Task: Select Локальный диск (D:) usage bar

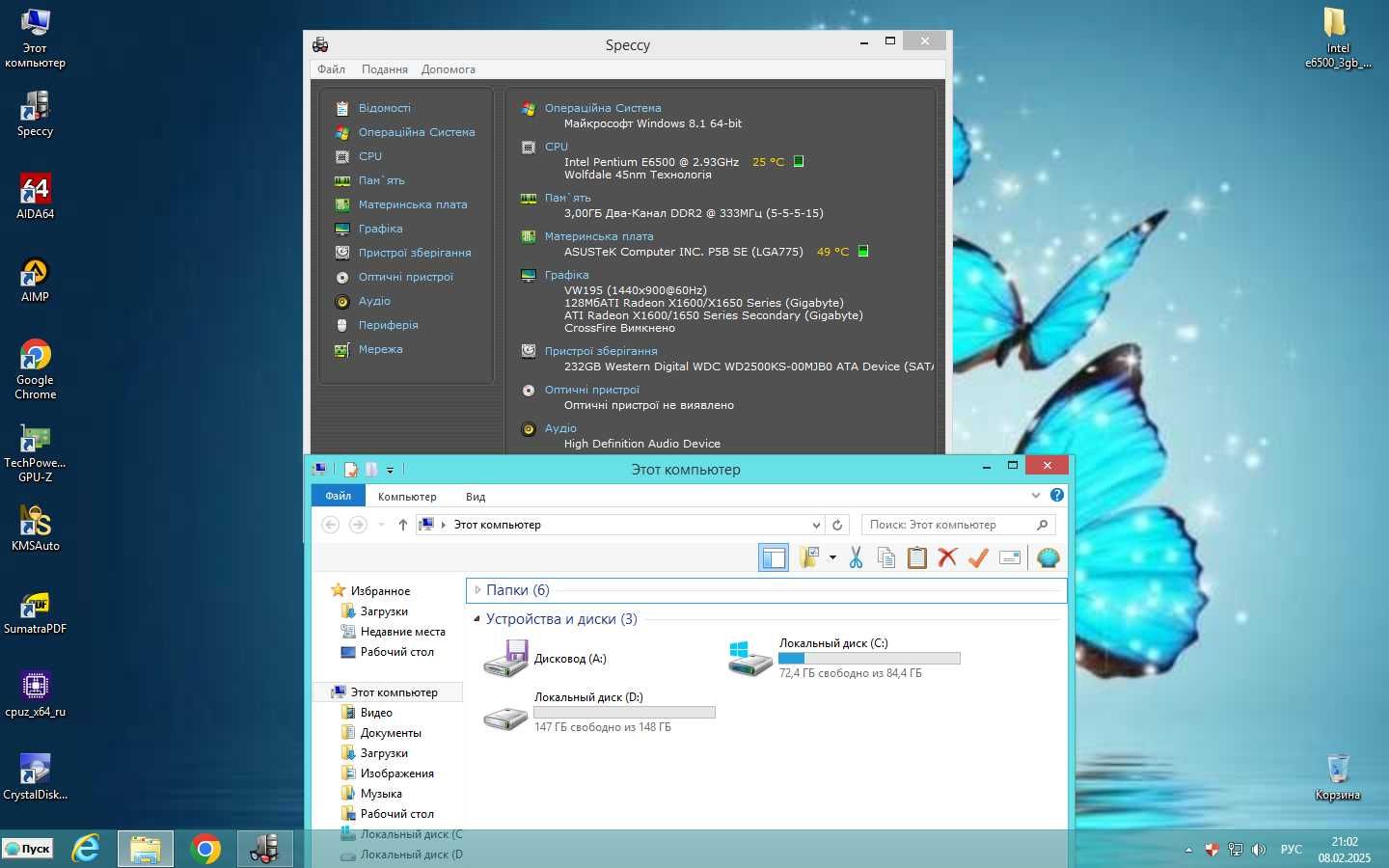Action: (x=624, y=712)
